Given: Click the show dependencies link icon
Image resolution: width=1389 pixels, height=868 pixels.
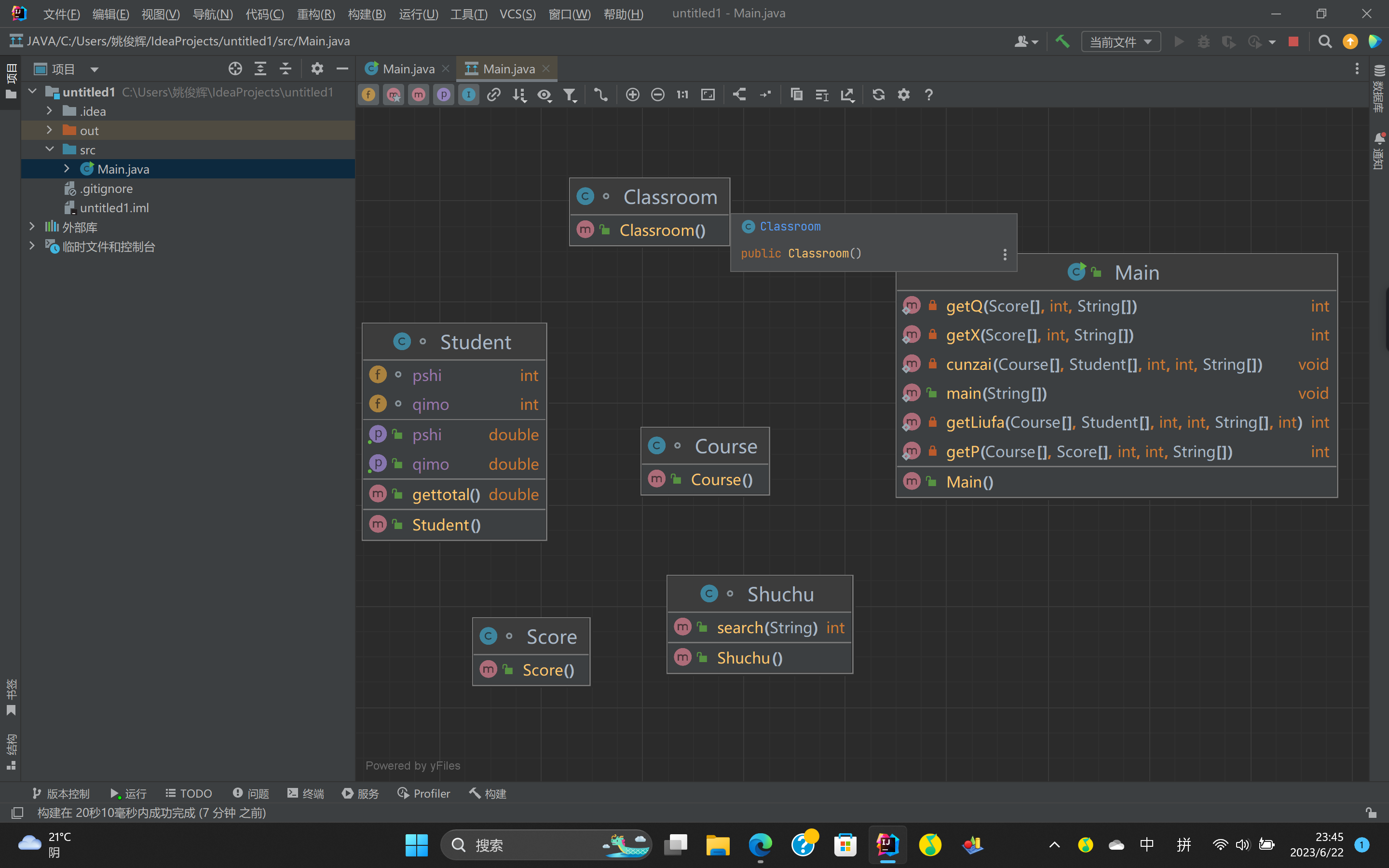Looking at the screenshot, I should 493,95.
